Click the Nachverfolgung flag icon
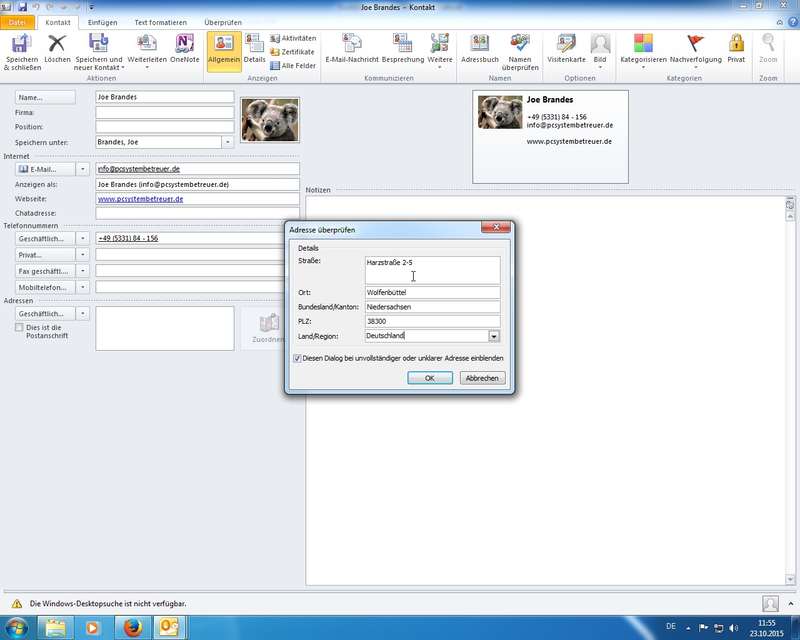Screen dimensions: 800x640 coord(695,44)
